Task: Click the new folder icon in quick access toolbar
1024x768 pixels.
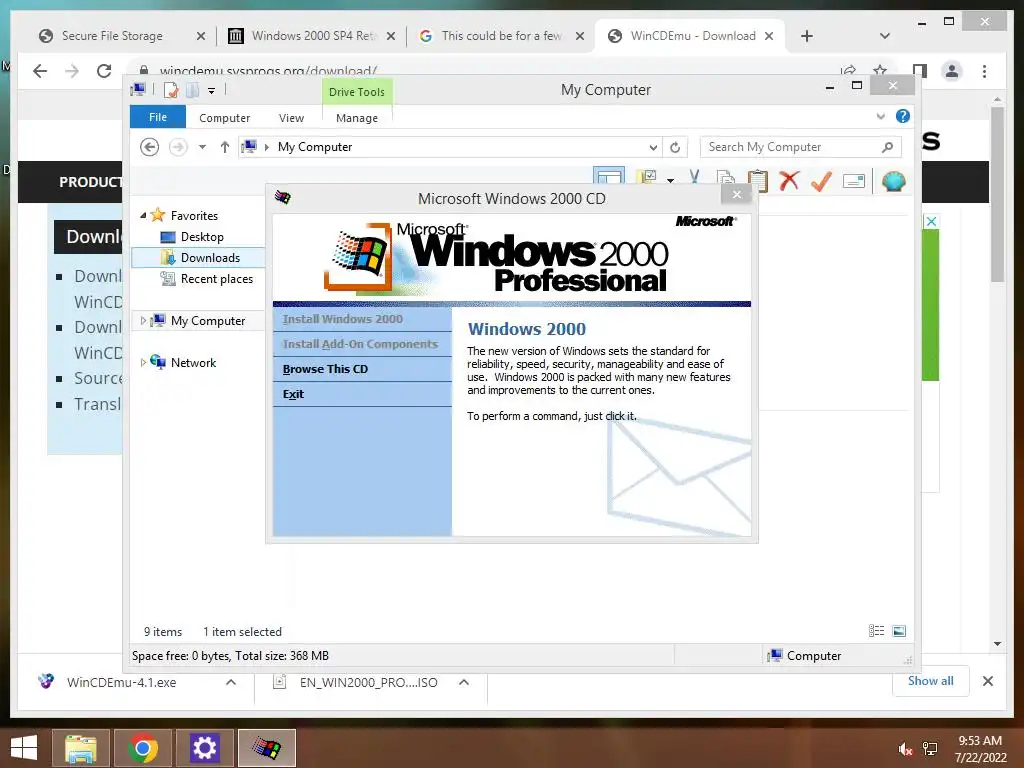Action: [x=193, y=90]
